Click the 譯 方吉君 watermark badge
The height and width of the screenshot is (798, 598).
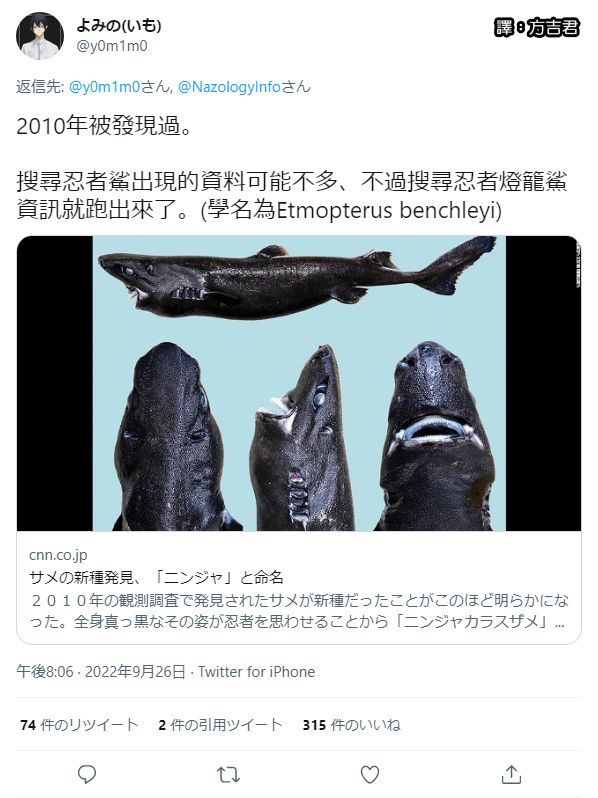coord(536,27)
